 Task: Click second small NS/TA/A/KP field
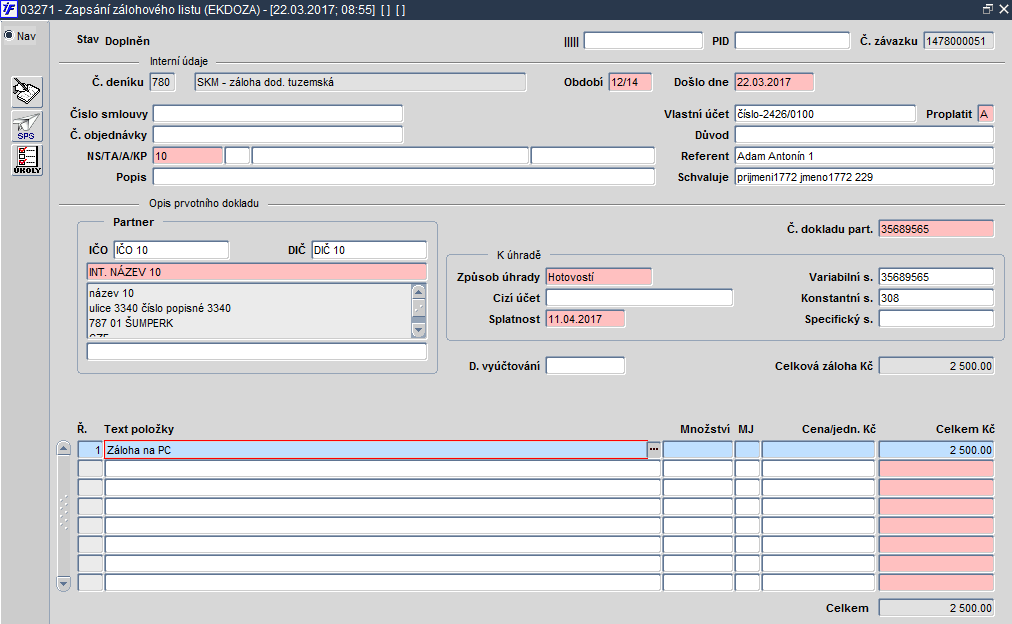click(237, 156)
